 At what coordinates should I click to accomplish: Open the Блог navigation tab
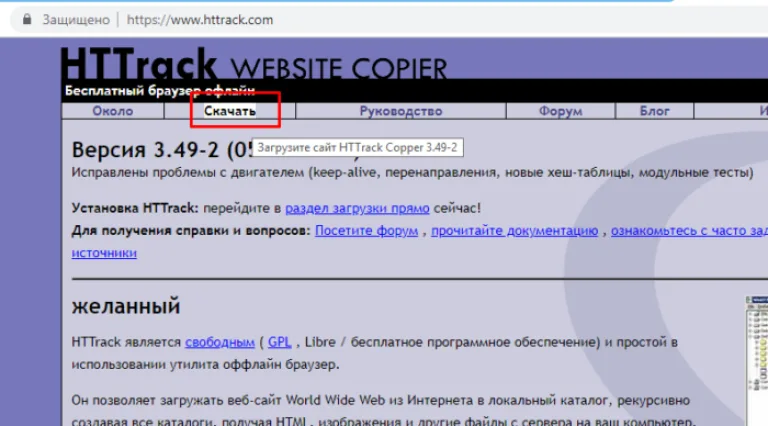[x=654, y=111]
